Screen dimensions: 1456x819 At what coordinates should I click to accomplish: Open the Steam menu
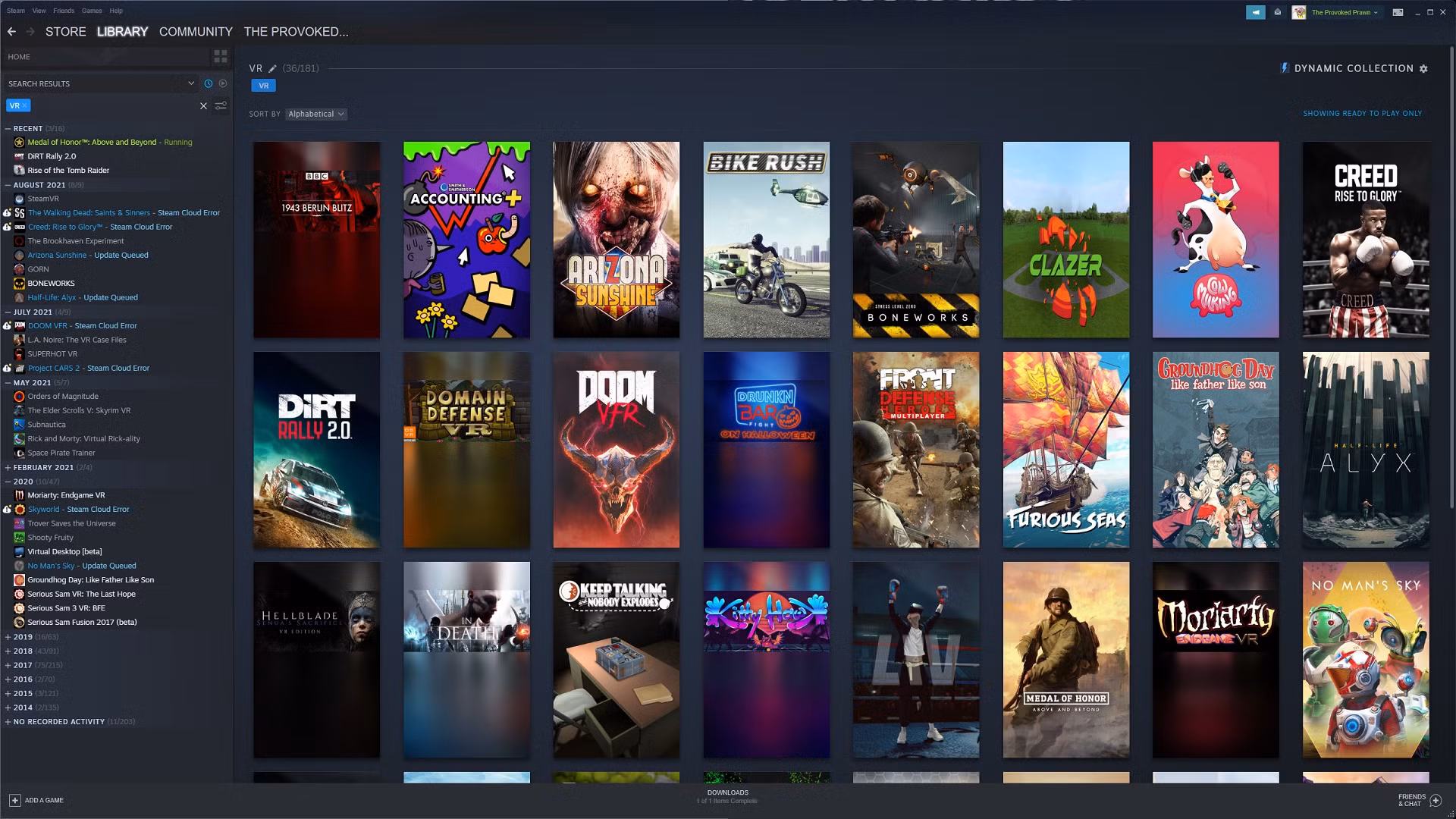coord(16,11)
